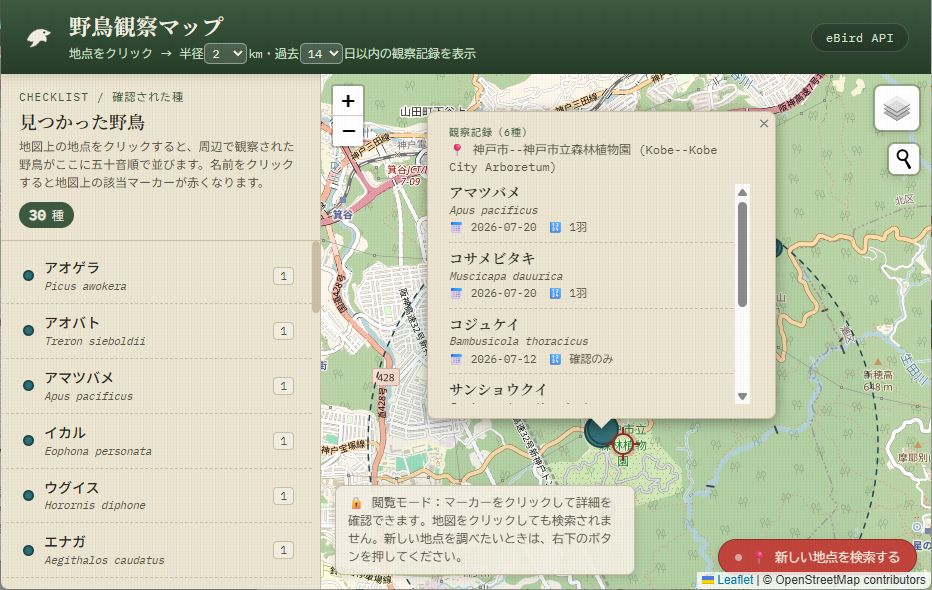Click the dark teal map marker under popup
The width and height of the screenshot is (932, 590).
(x=600, y=434)
